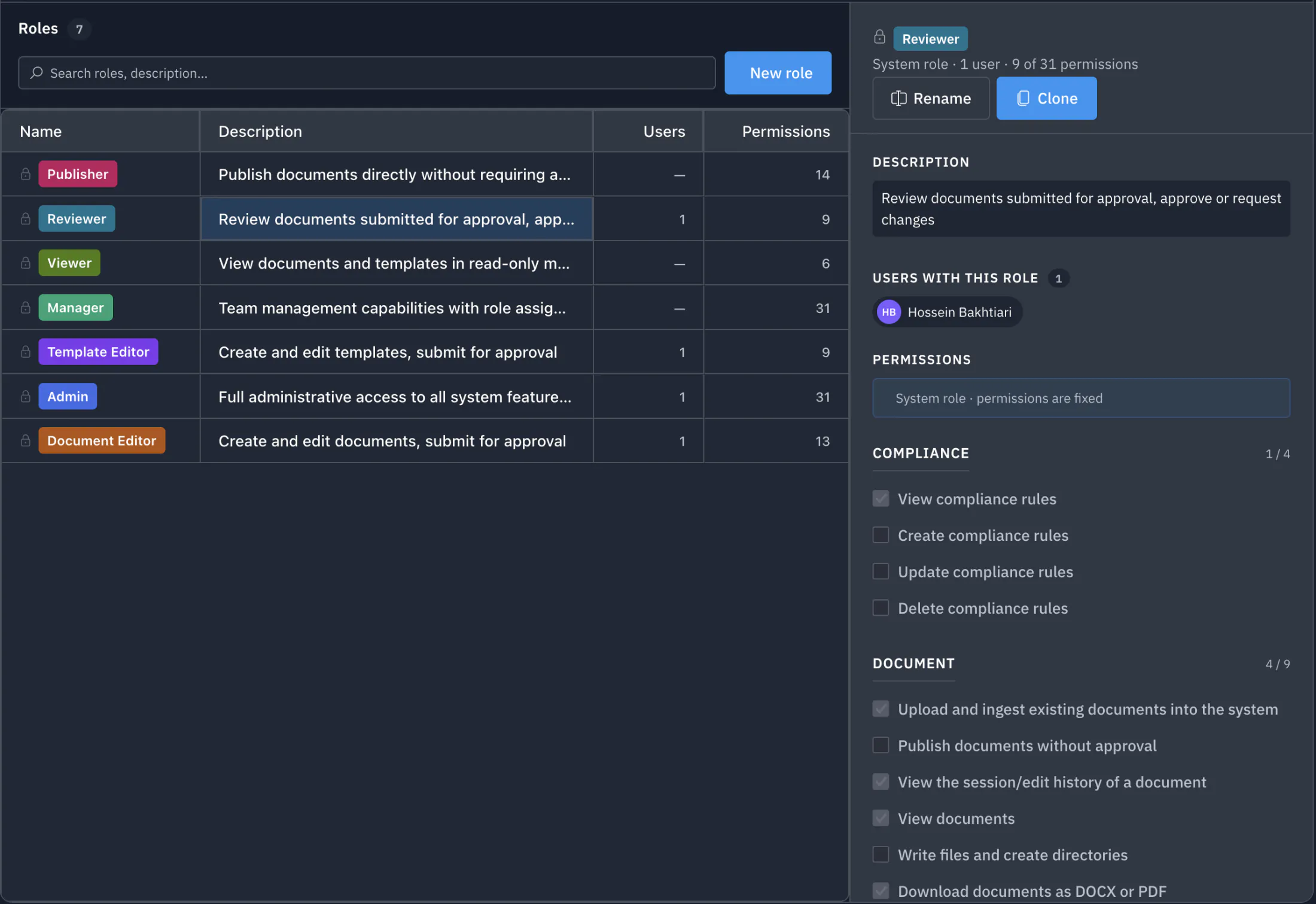Click 'System role · permissions are fixed' notice

(x=1081, y=398)
